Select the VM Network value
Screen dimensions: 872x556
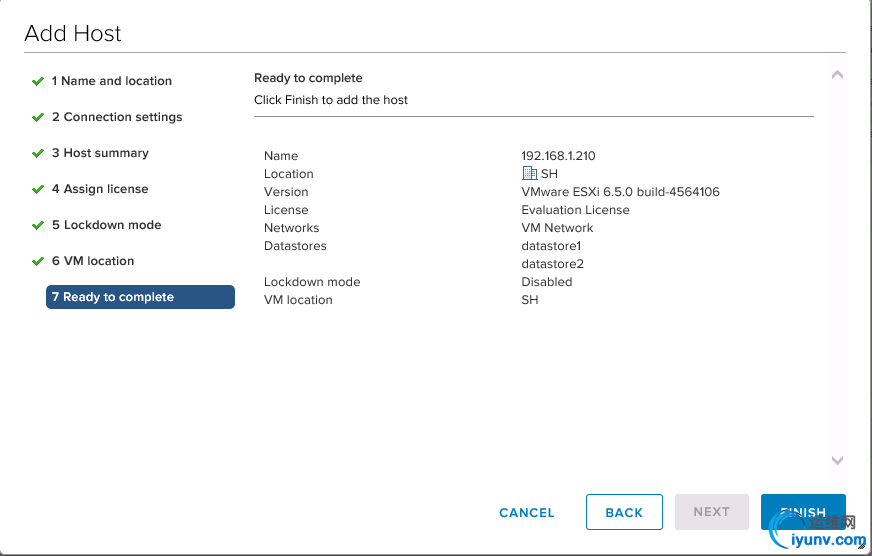click(557, 228)
